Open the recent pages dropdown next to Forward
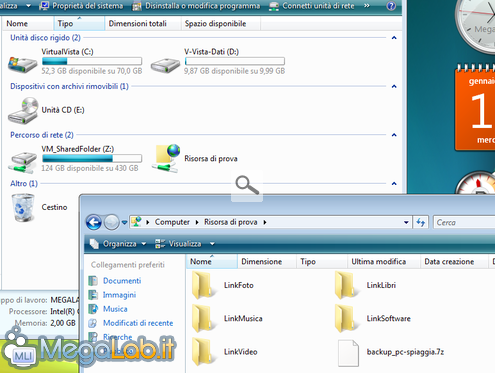 click(124, 222)
